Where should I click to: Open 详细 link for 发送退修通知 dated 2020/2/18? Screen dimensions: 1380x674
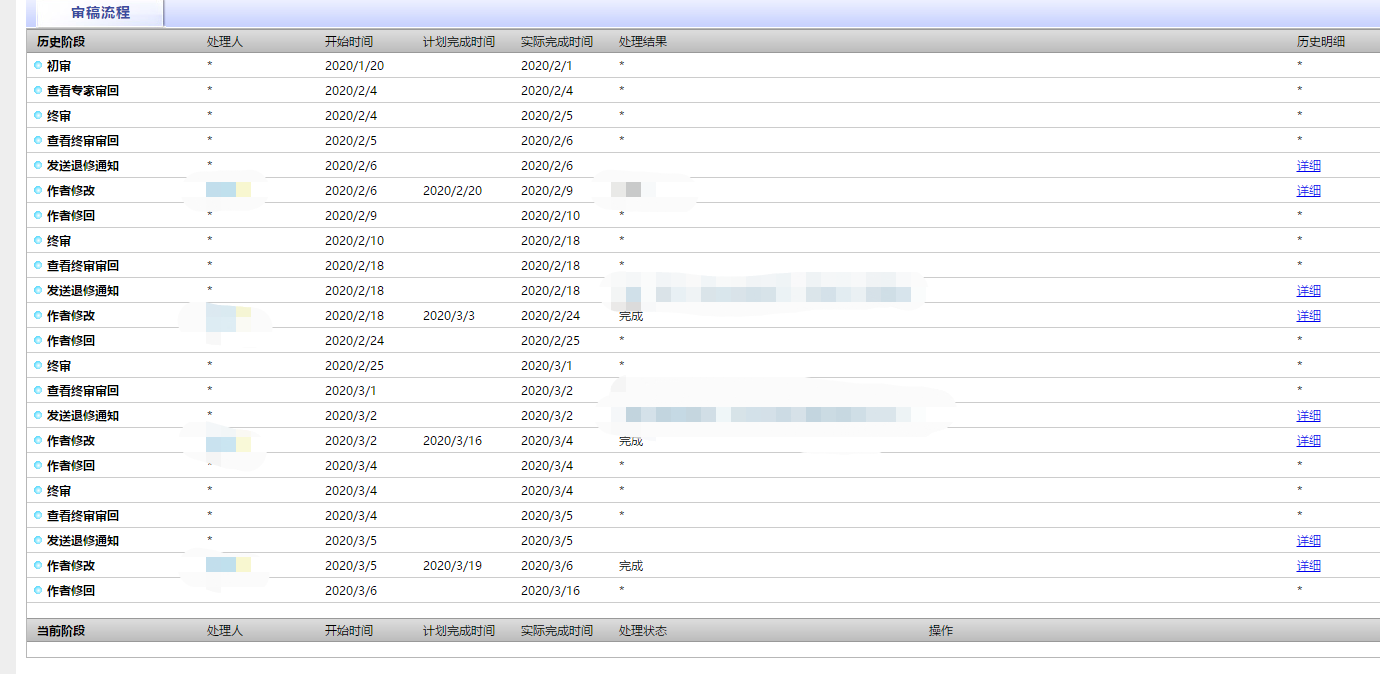tap(1308, 291)
